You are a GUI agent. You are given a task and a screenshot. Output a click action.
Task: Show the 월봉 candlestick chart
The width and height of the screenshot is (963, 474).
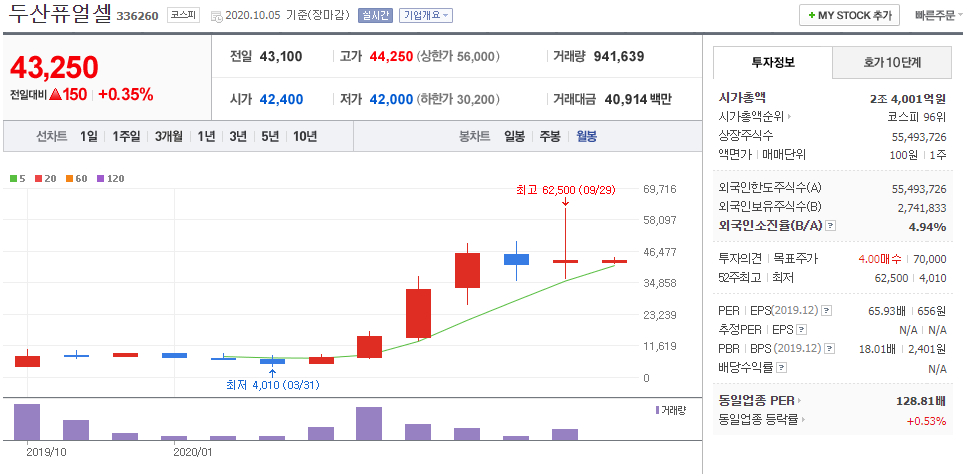click(586, 136)
